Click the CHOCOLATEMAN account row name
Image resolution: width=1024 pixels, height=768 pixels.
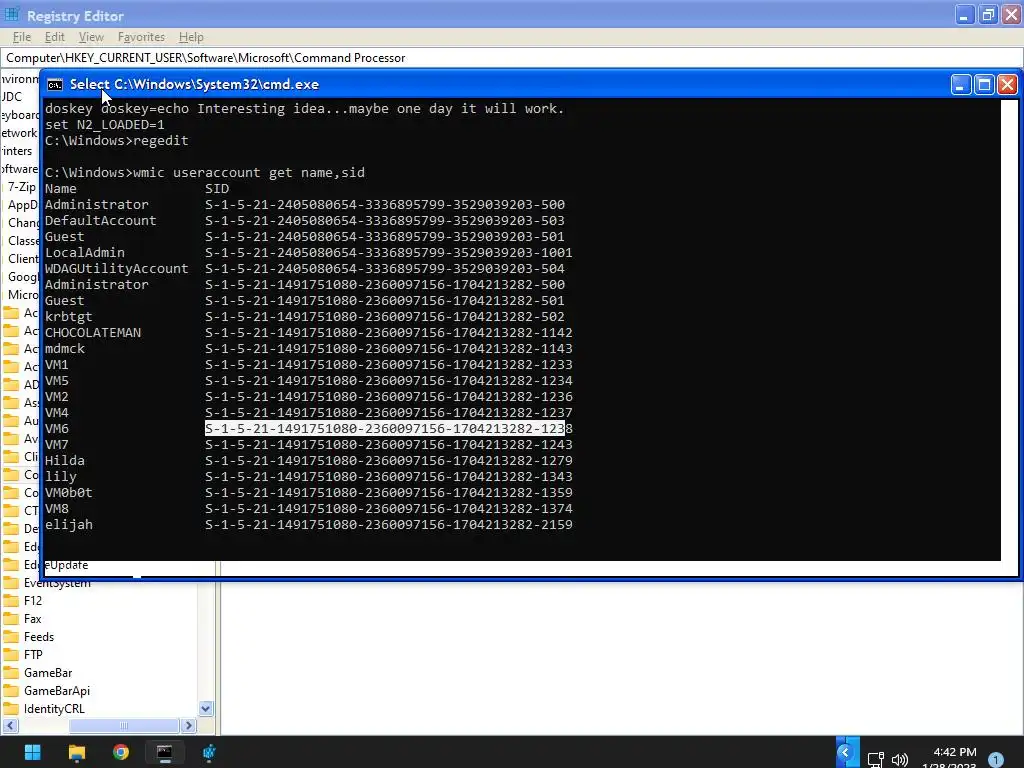pyautogui.click(x=93, y=333)
